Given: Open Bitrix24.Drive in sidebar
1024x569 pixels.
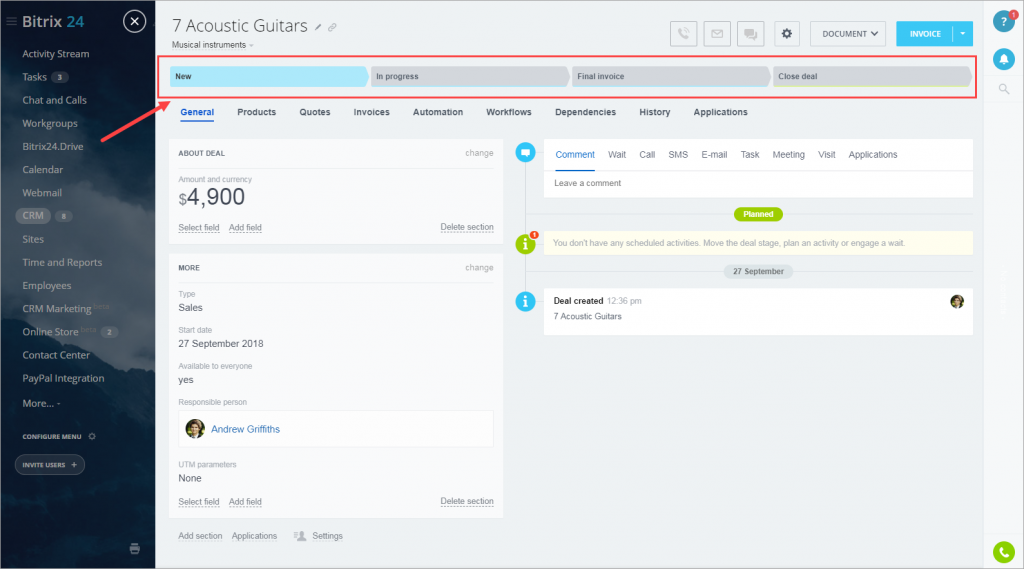Looking at the screenshot, I should click(x=53, y=146).
